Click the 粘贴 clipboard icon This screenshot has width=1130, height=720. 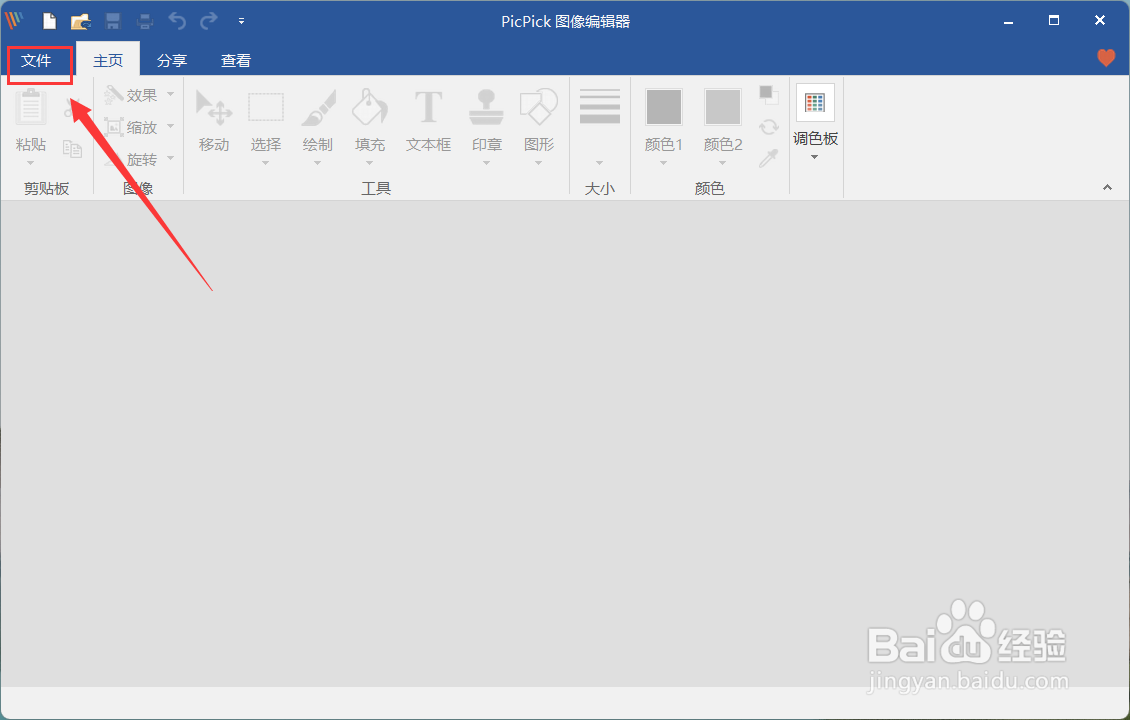tap(31, 108)
